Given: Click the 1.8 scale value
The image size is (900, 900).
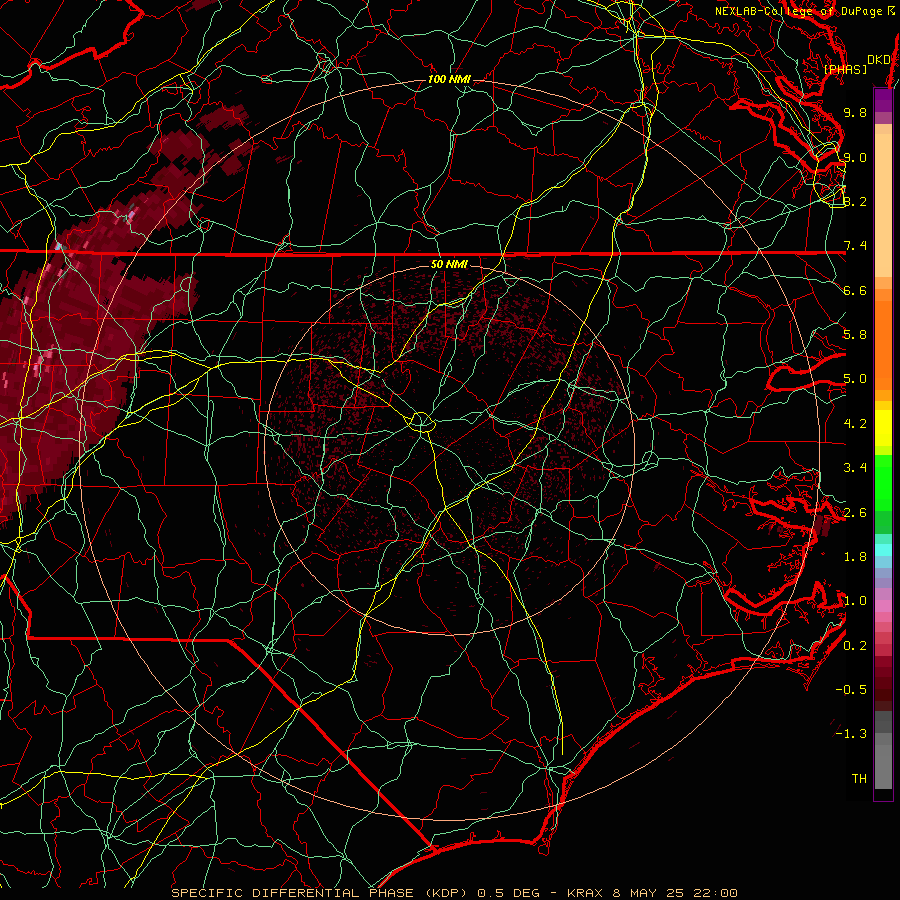Looking at the screenshot, I should pyautogui.click(x=855, y=557).
